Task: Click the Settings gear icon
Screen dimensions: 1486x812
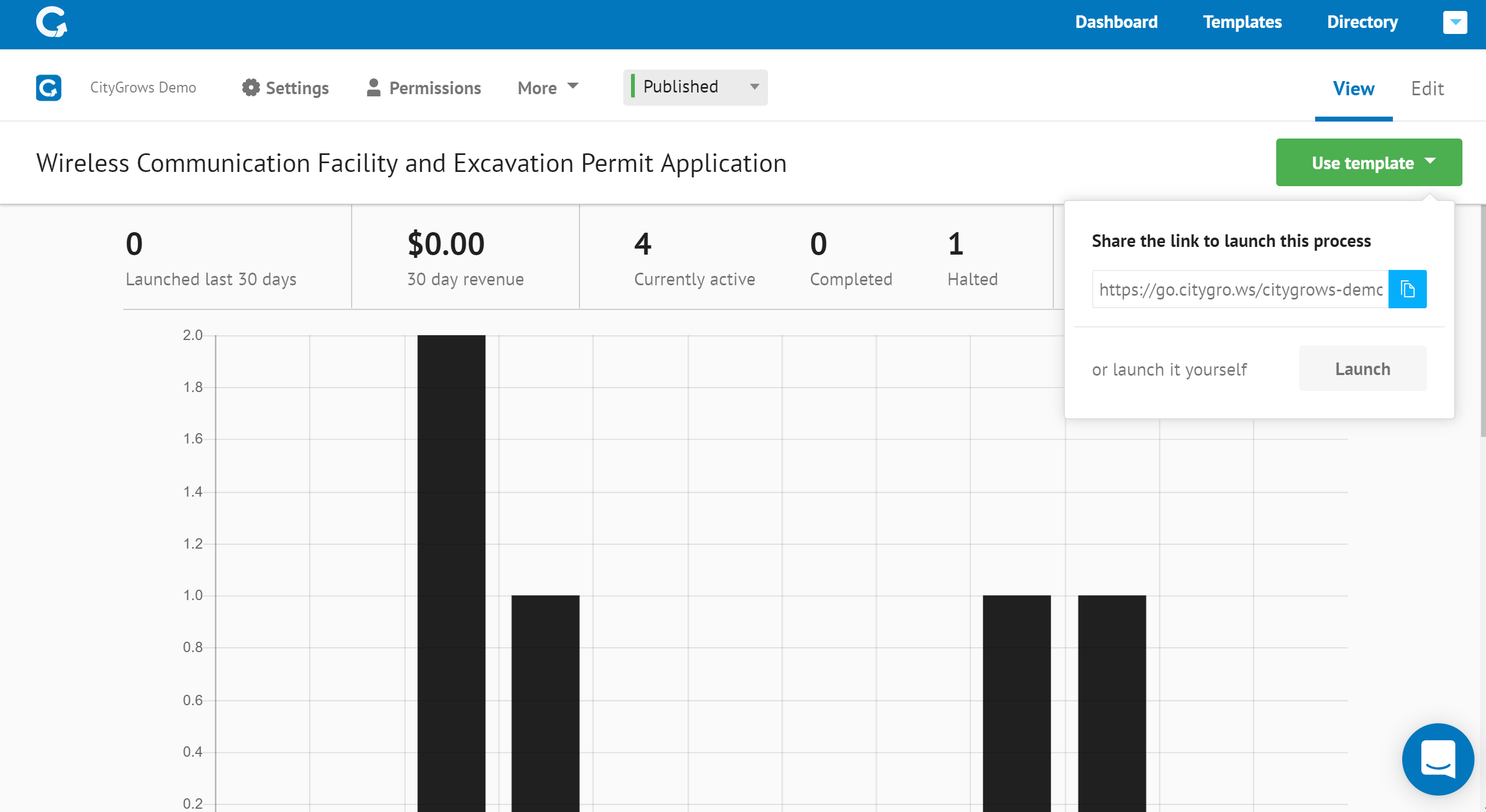Action: [x=251, y=88]
